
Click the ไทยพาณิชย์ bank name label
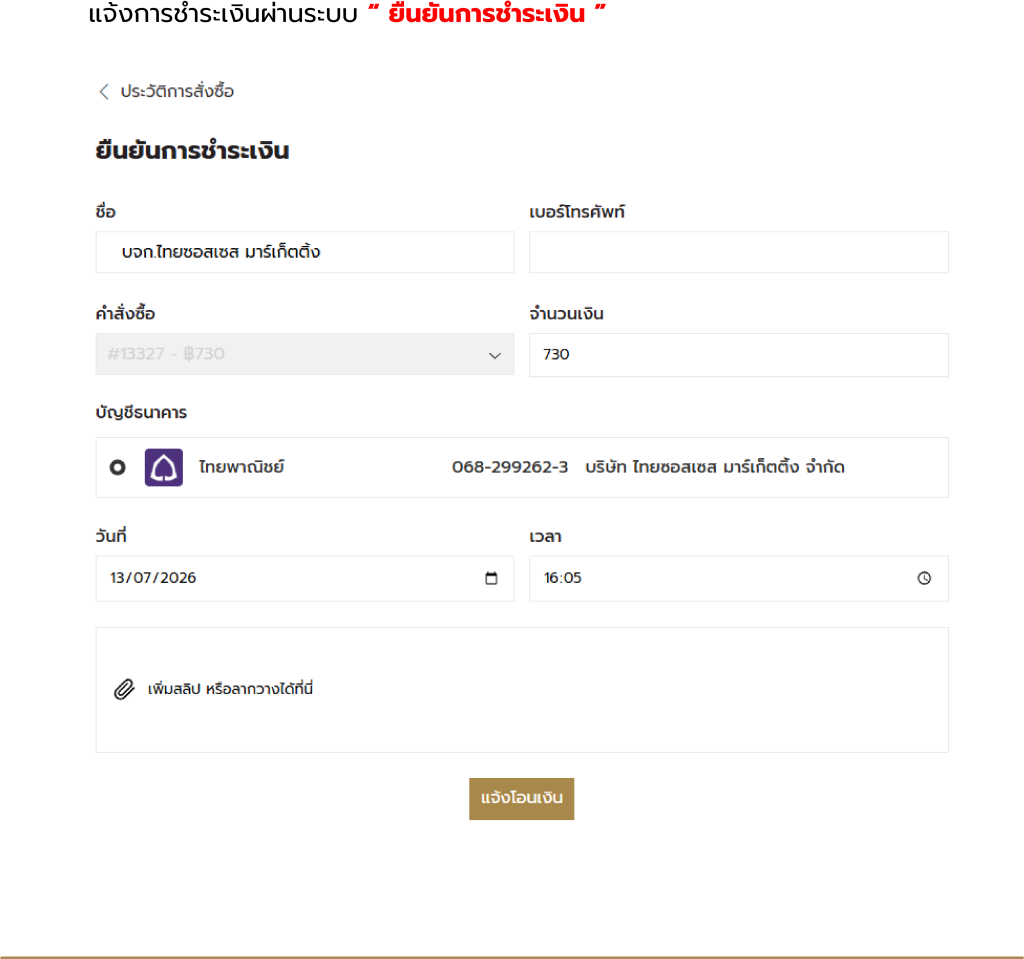coord(242,467)
